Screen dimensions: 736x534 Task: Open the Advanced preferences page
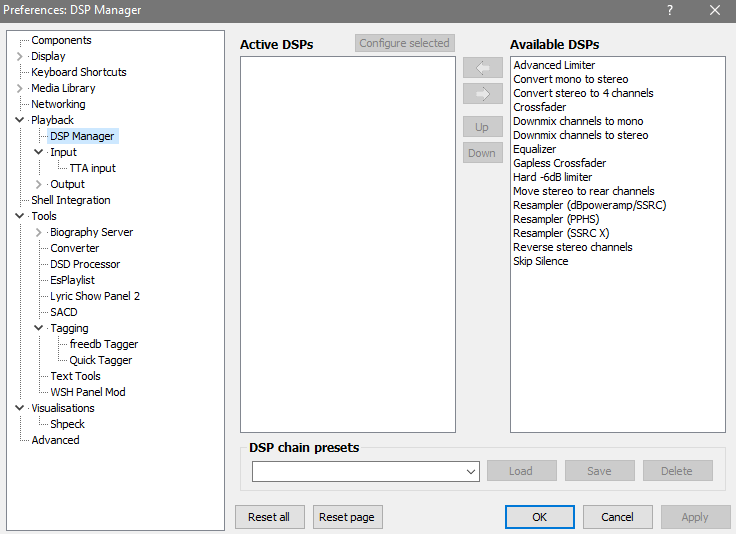[x=55, y=440]
